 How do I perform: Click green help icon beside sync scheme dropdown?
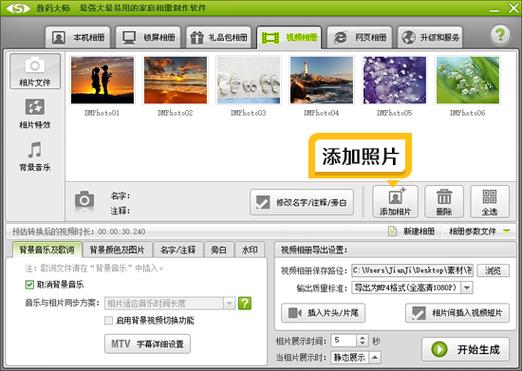click(x=245, y=303)
